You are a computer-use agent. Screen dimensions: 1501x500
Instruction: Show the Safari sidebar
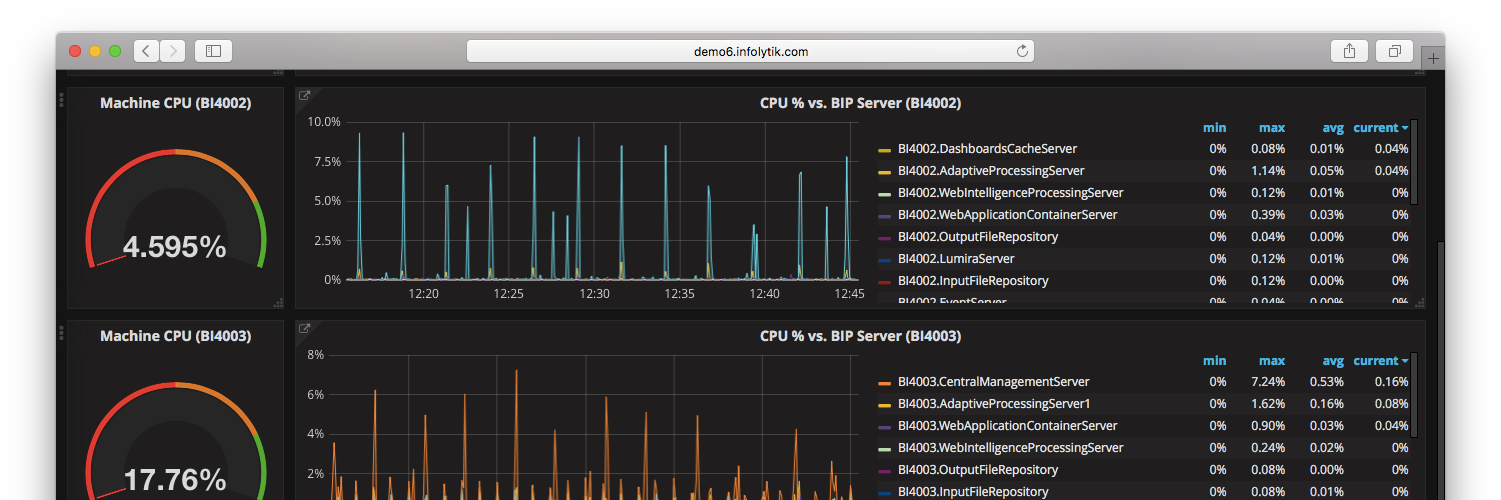coord(213,51)
